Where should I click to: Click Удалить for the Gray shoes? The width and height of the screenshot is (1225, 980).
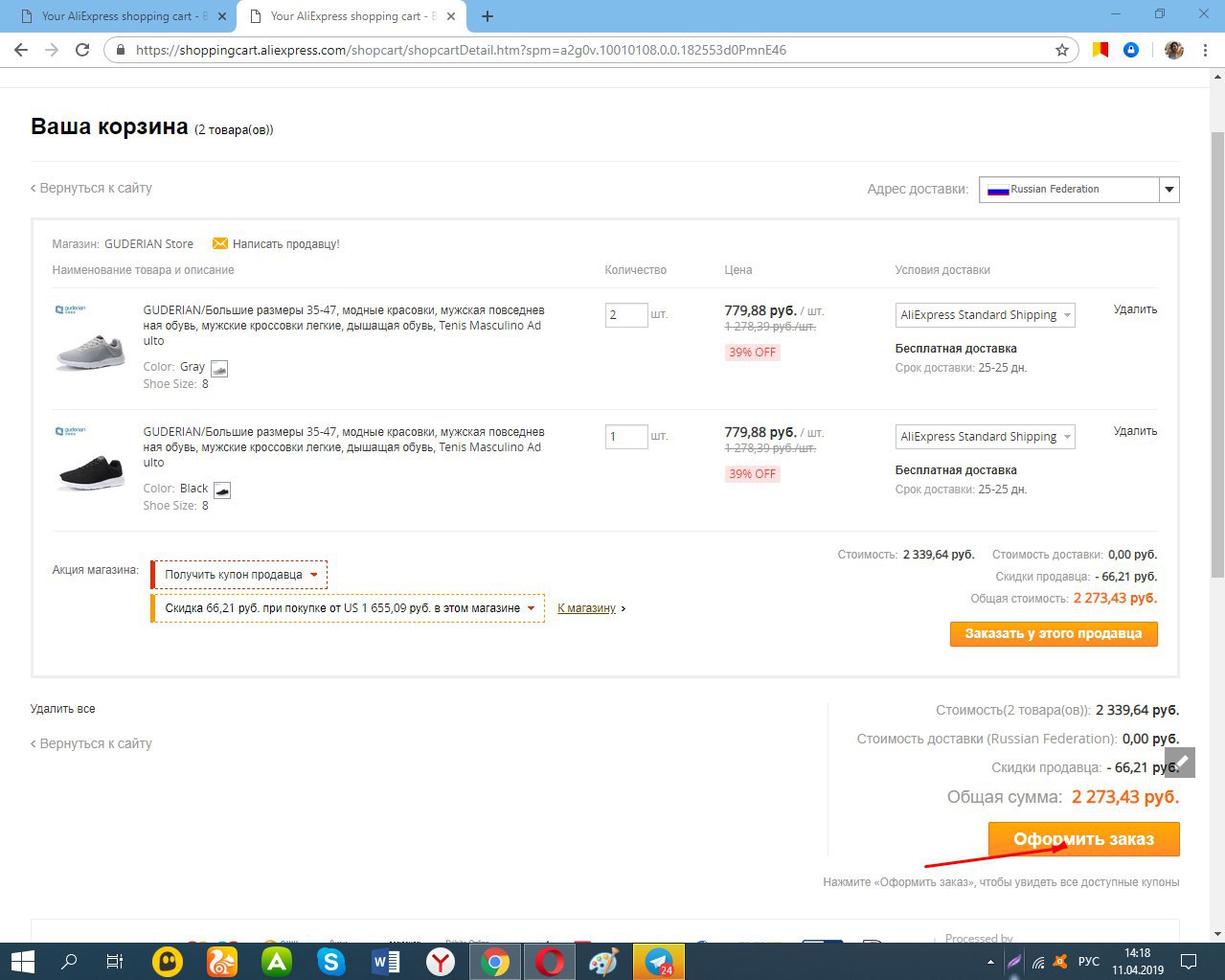click(1135, 309)
